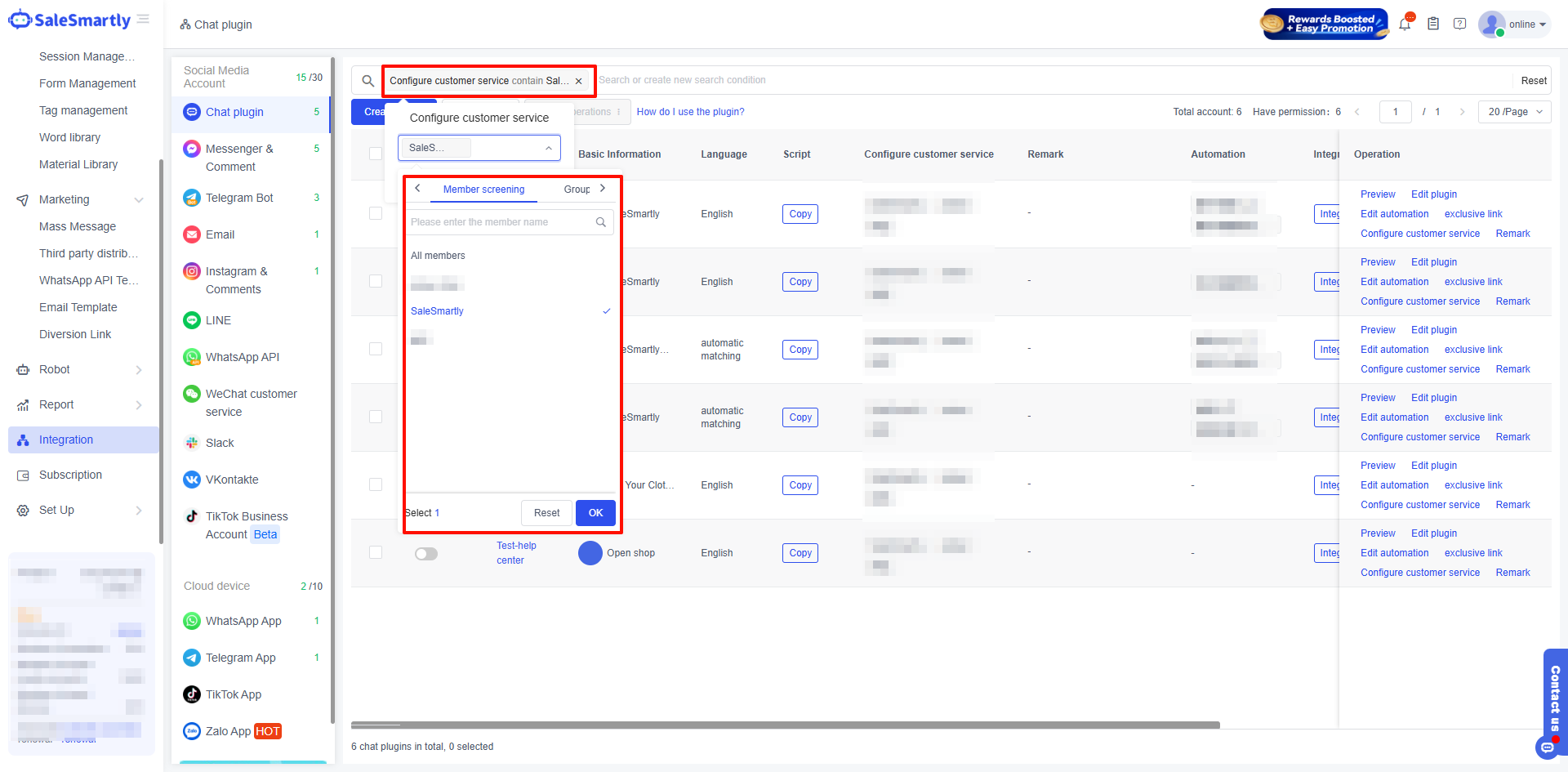This screenshot has width=1568, height=772.
Task: Open the 20/Page size dropdown
Action: tap(1514, 112)
